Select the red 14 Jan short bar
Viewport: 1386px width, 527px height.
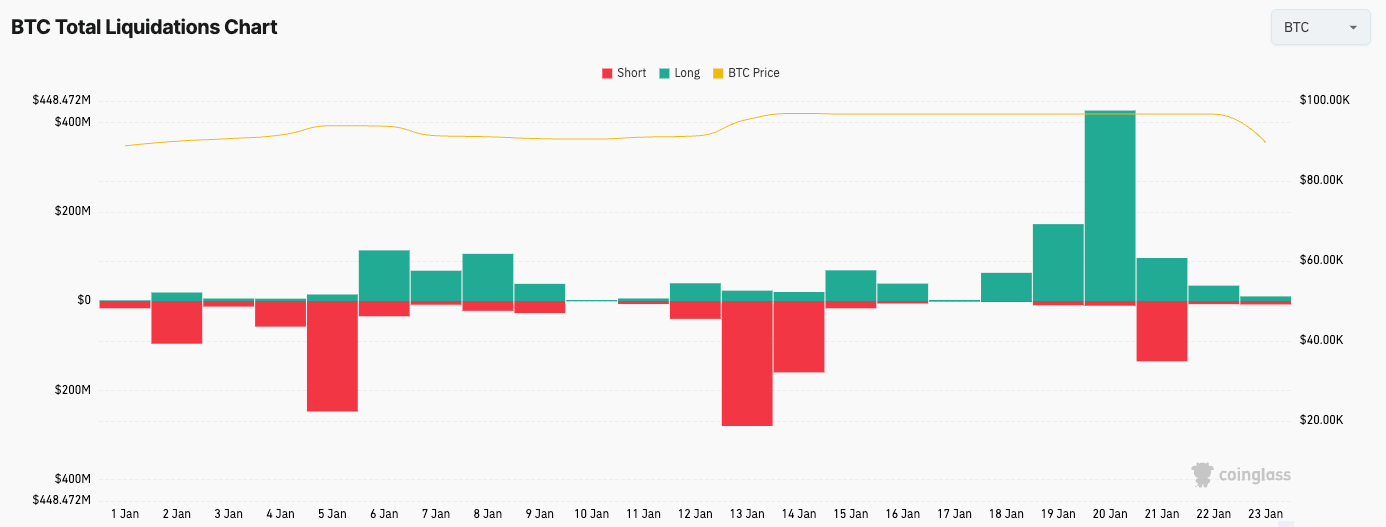pyautogui.click(x=799, y=336)
